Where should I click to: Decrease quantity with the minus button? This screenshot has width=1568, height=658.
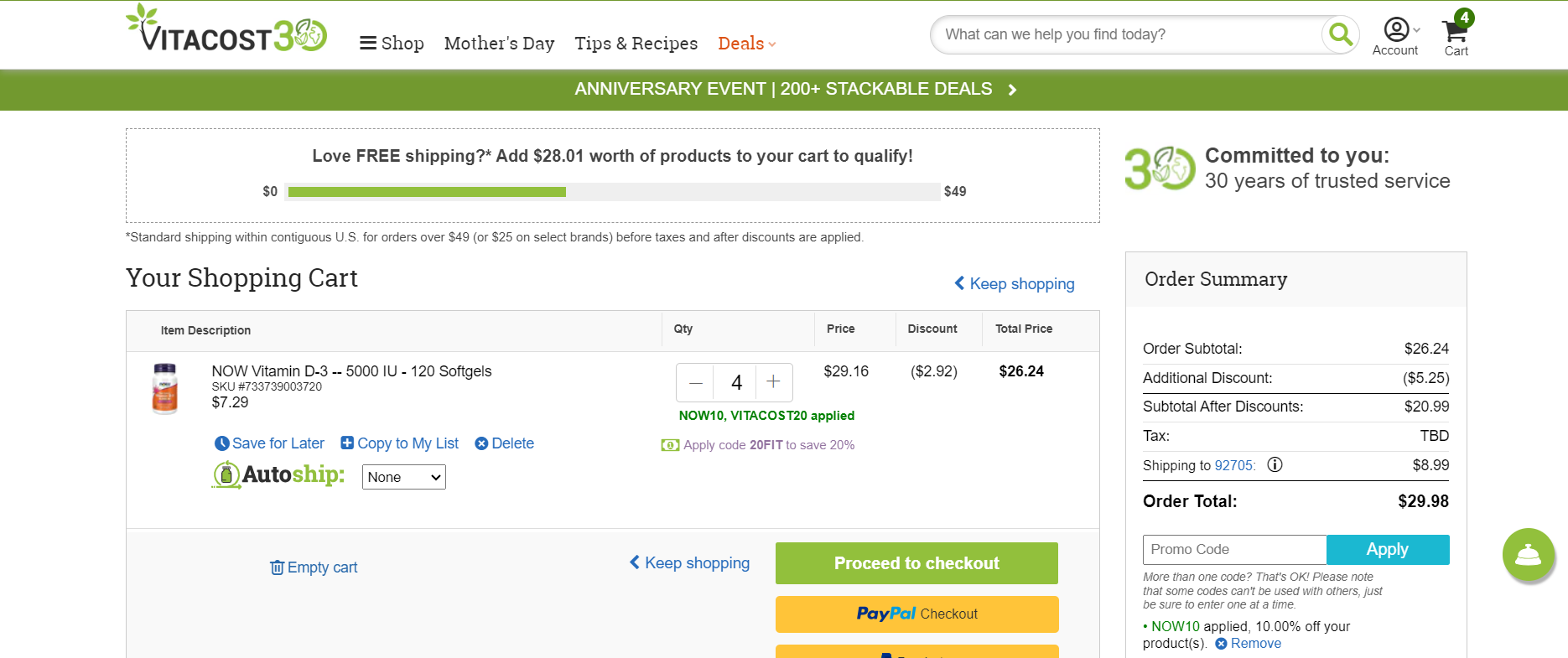click(695, 382)
